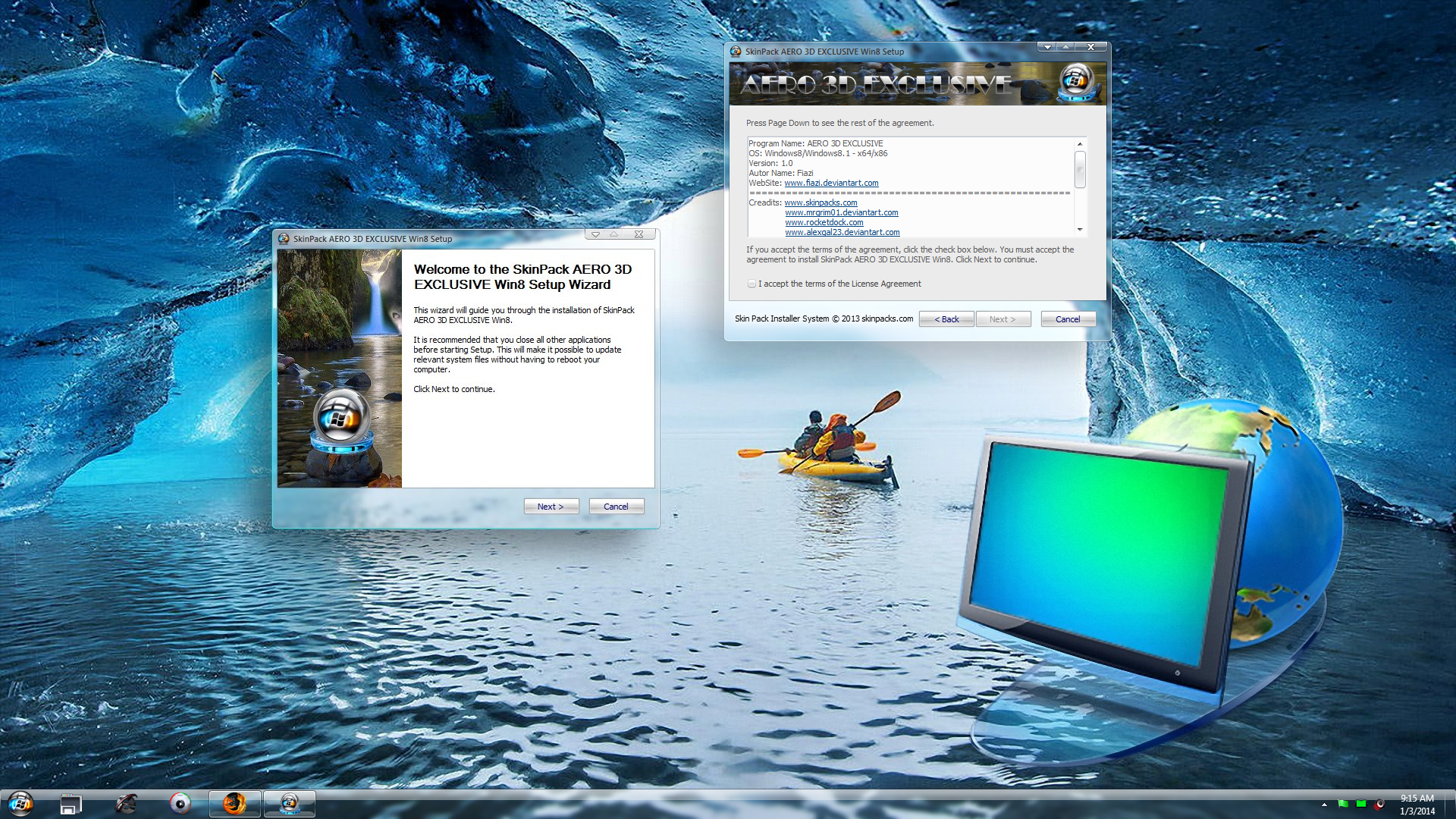
Task: Click the title bar icon of the Welcome setup window
Action: tap(284, 239)
